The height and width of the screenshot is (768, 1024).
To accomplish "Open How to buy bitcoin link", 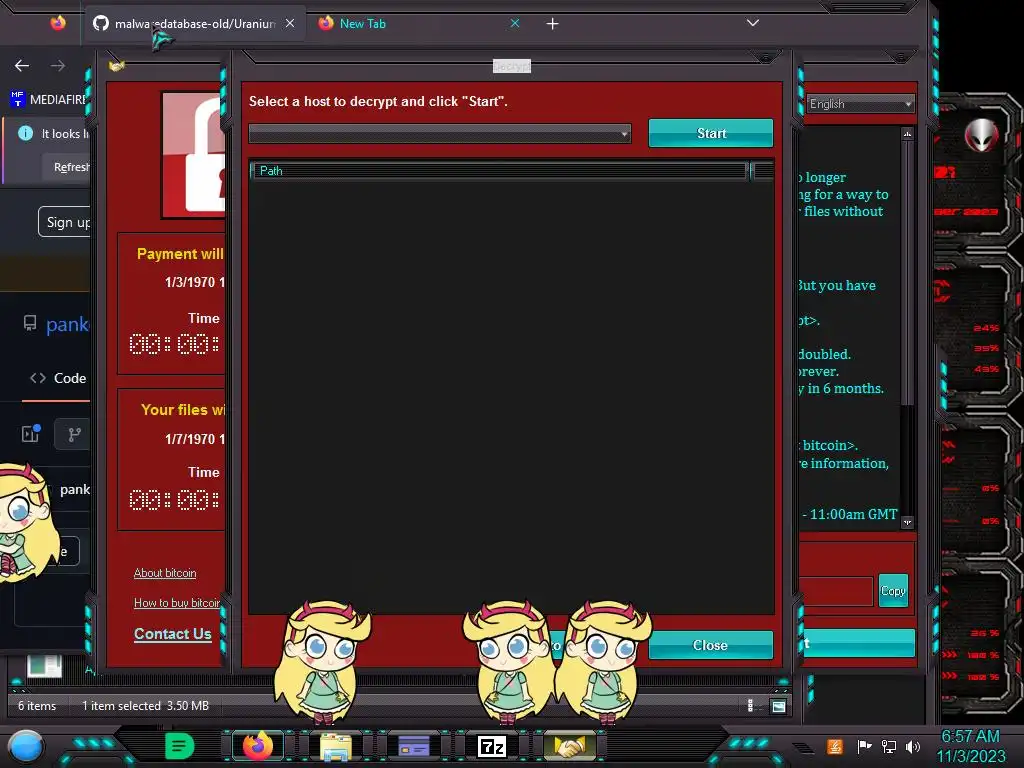I will click(x=177, y=603).
